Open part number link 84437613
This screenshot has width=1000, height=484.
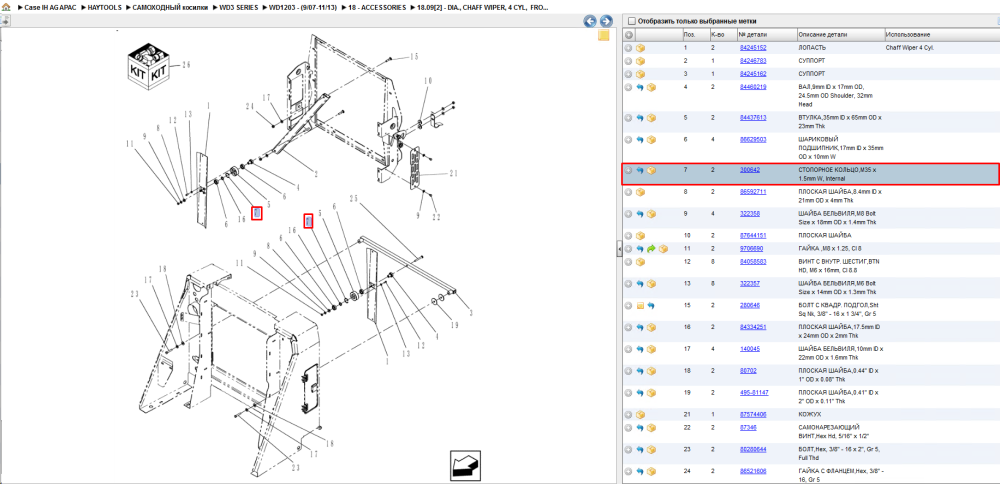[753, 118]
